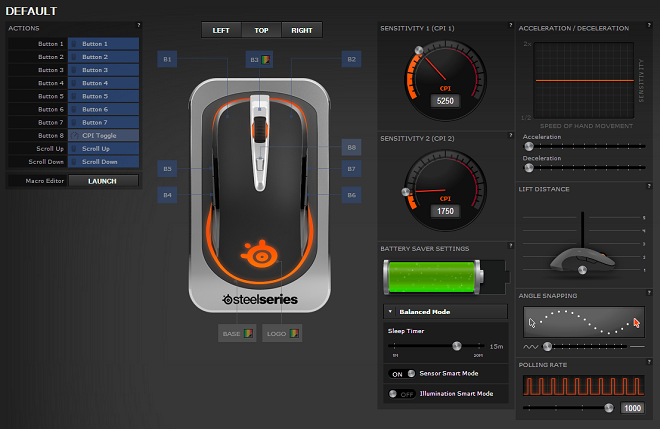This screenshot has width=660, height=429.
Task: Click the 15m sleep timer value
Action: pyautogui.click(x=496, y=346)
